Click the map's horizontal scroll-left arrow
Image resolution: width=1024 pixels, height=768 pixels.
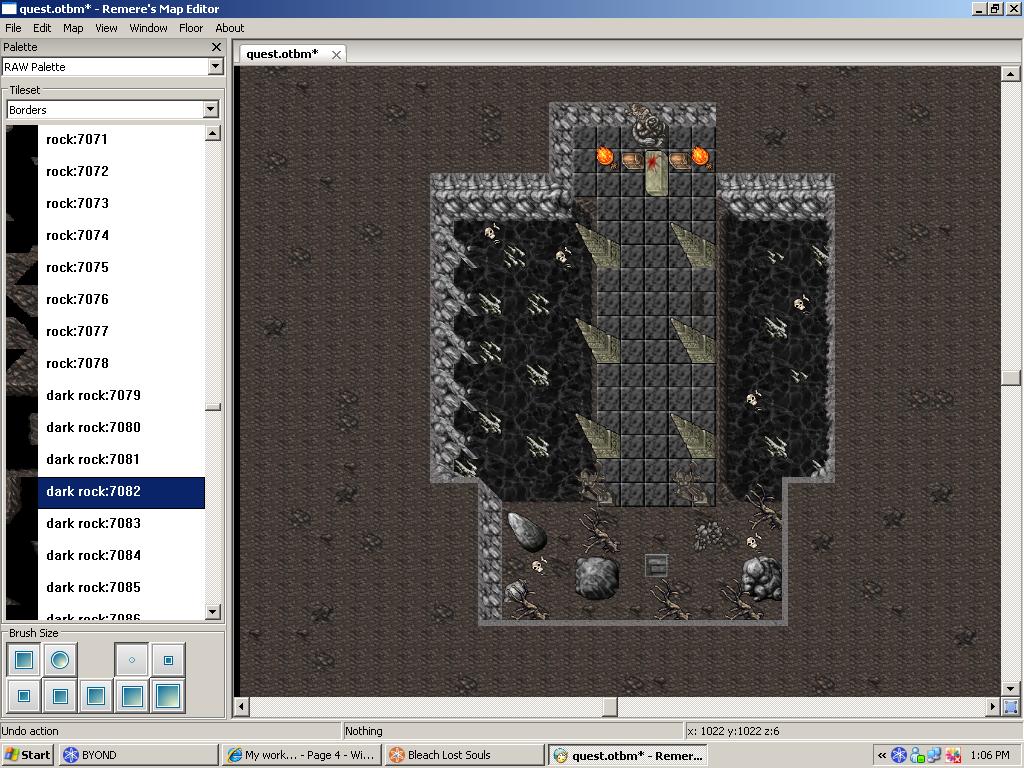point(242,706)
